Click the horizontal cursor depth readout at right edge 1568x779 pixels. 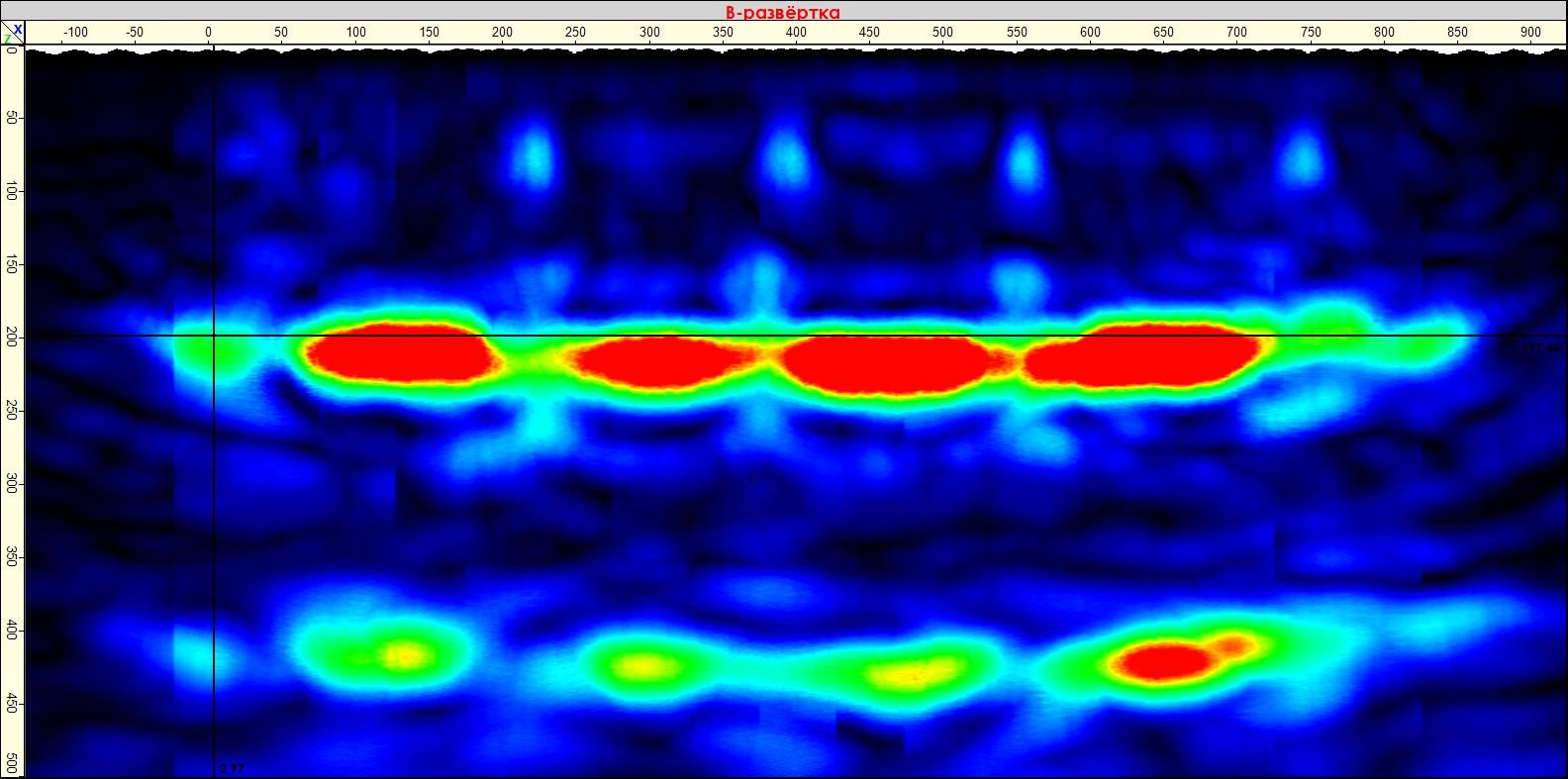click(x=1542, y=347)
